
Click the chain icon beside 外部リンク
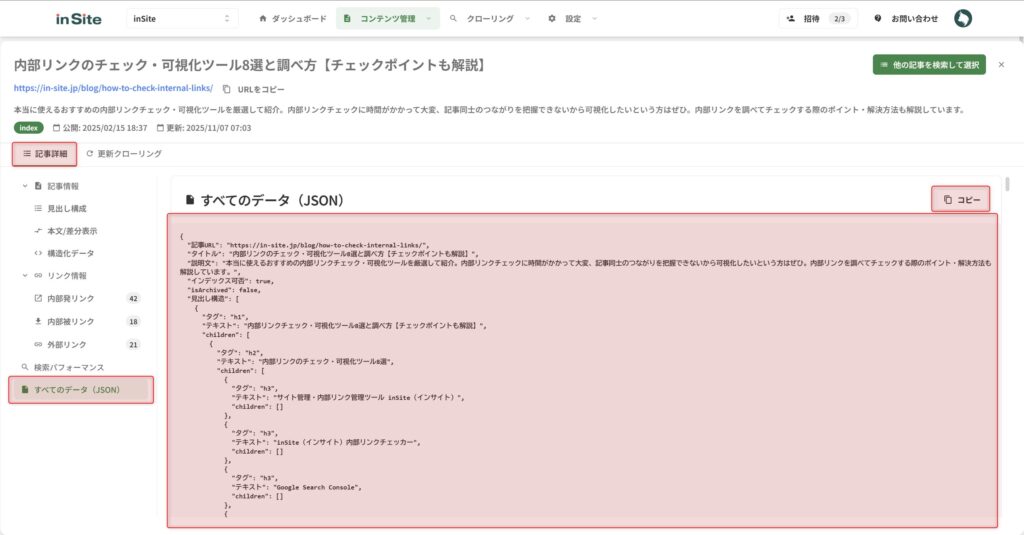(38, 345)
